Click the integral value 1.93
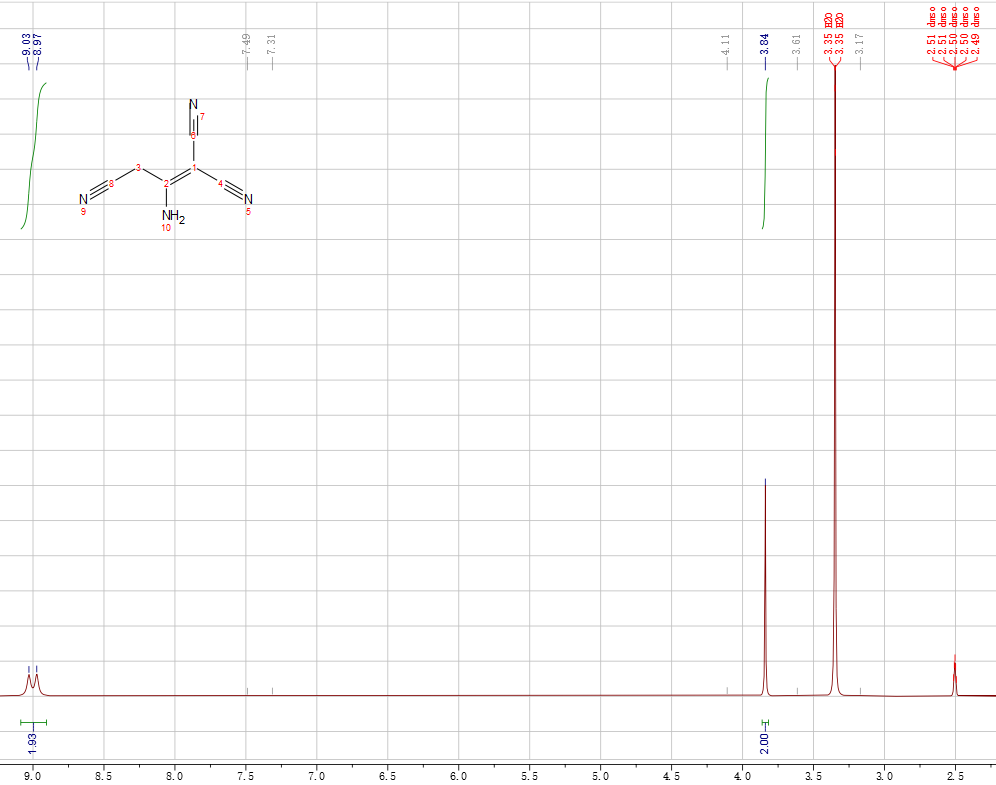Screen dimensions: 996x785 point(33,741)
